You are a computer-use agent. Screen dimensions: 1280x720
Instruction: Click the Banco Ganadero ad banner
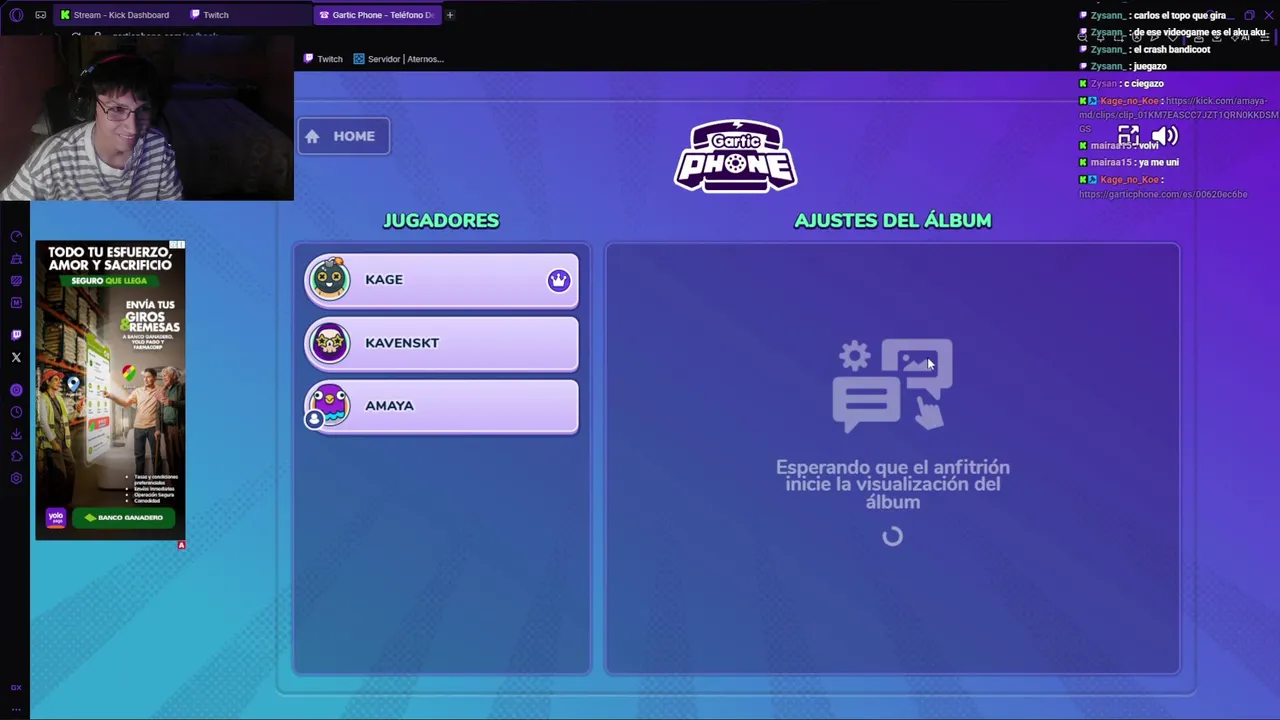(x=110, y=390)
